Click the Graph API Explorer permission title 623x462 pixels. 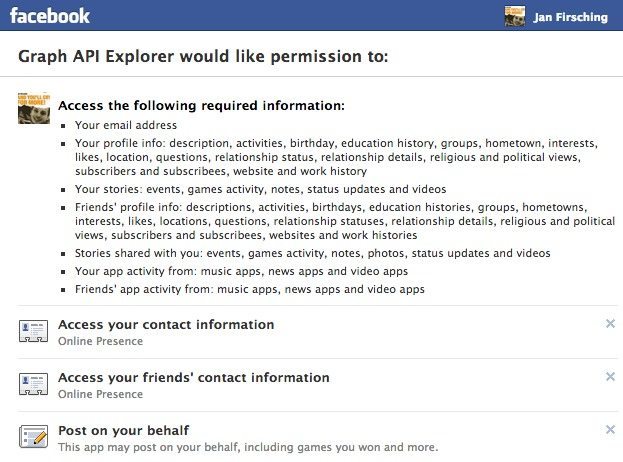pos(203,56)
